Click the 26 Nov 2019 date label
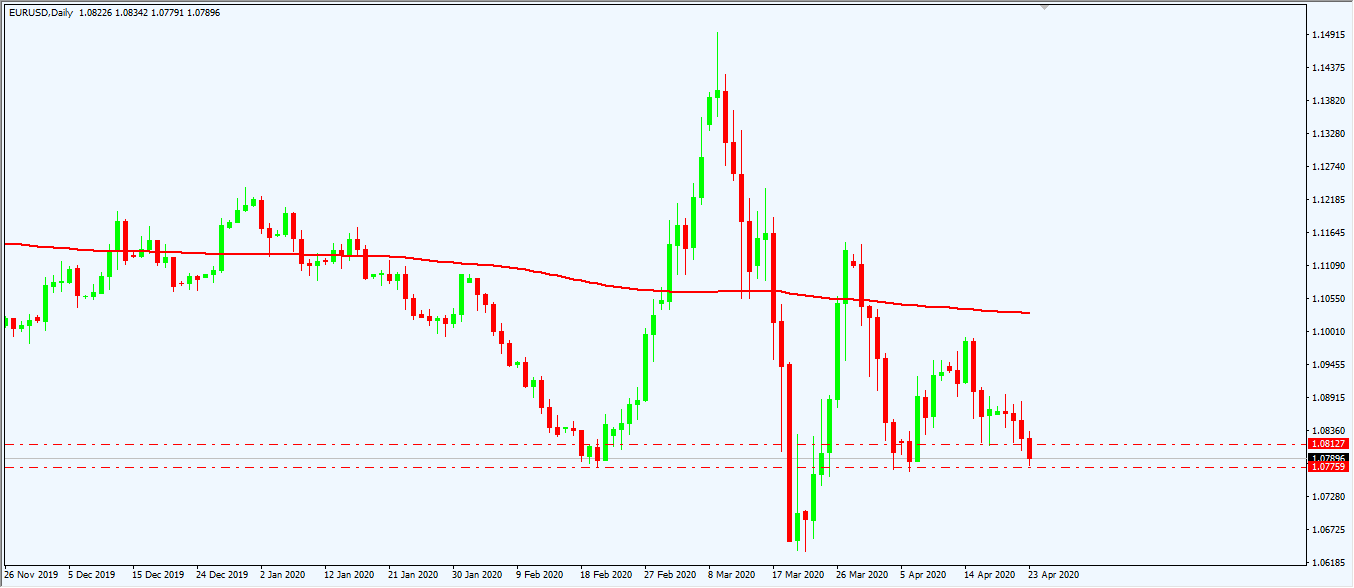Image resolution: width=1354 pixels, height=588 pixels. click(31, 575)
